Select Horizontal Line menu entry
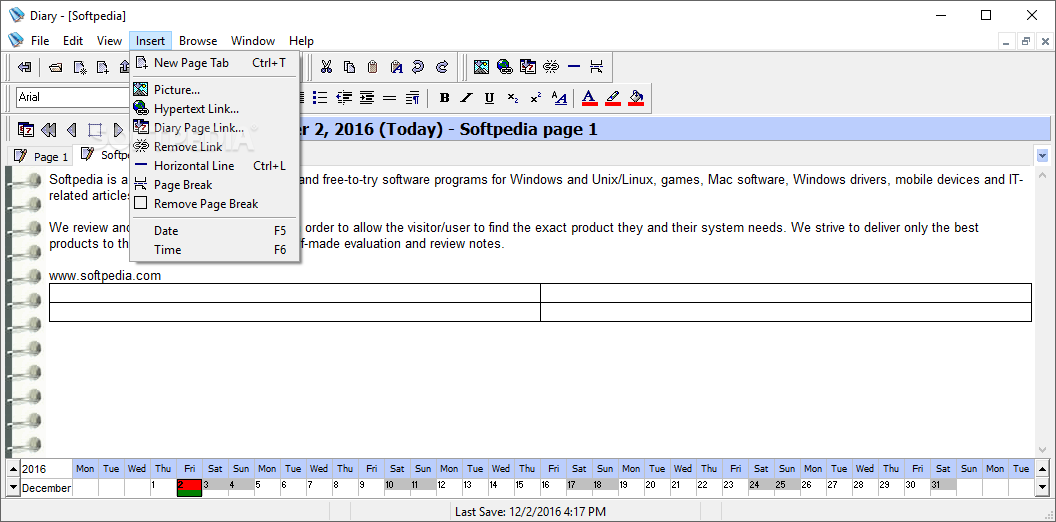 point(214,165)
